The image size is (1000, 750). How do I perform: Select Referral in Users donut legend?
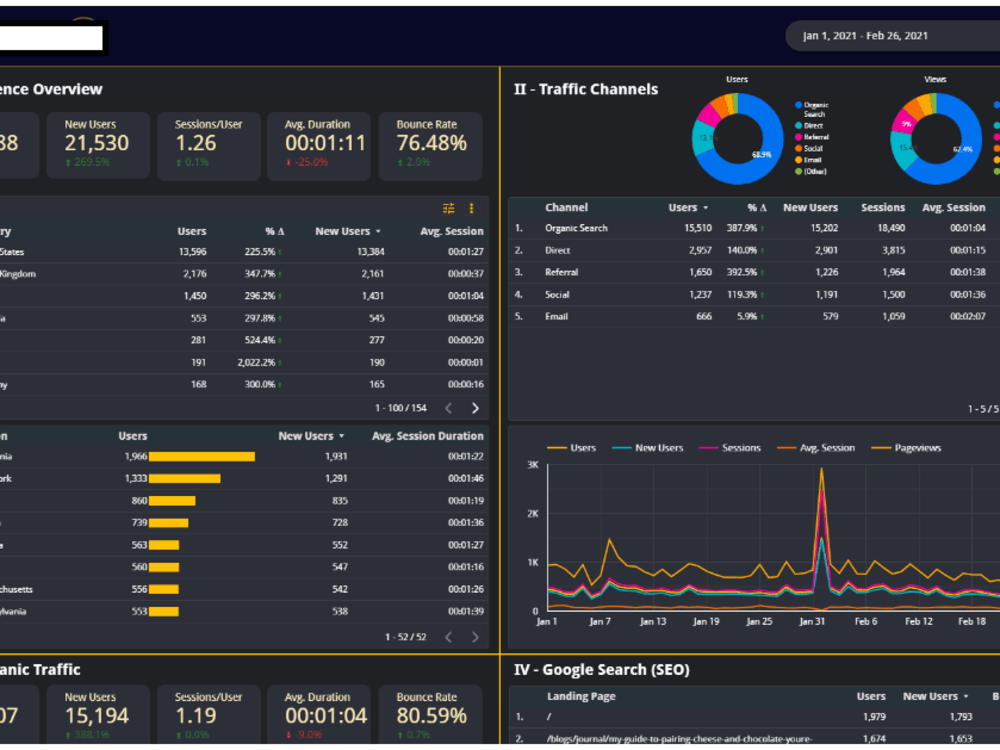[812, 137]
